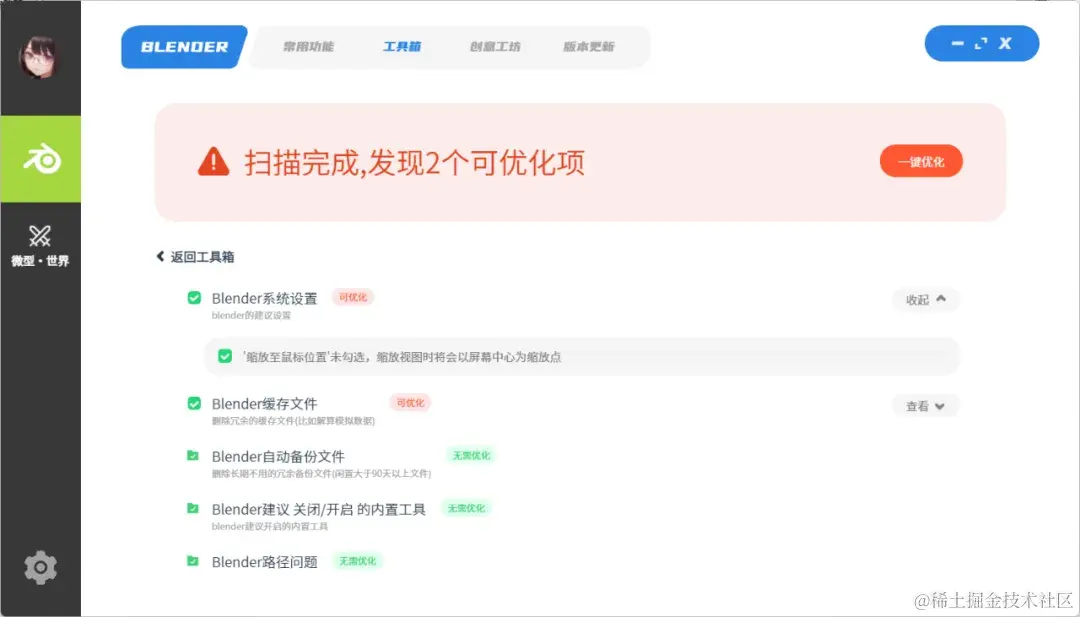
Task: Select the Blender logo sidebar icon
Action: pos(41,159)
